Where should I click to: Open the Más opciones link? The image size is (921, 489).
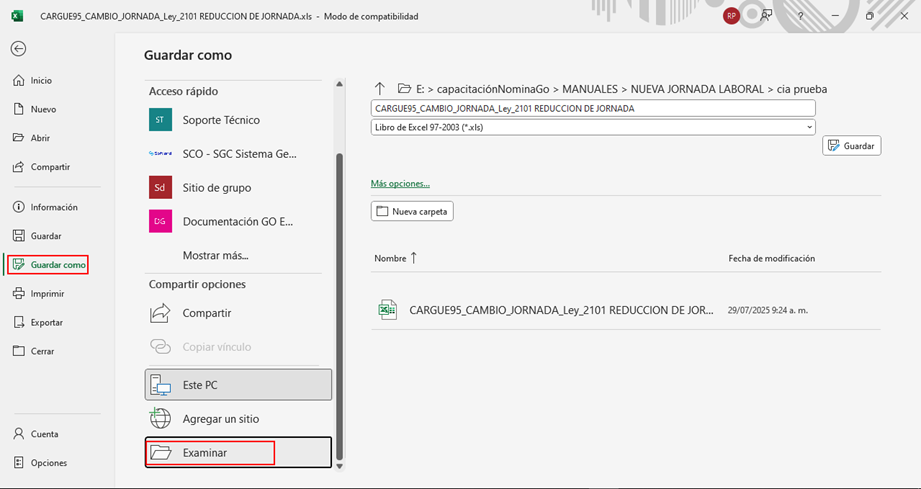coord(400,184)
